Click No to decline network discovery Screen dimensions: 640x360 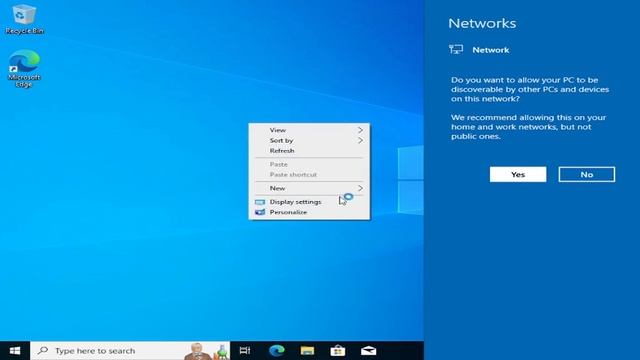click(x=587, y=174)
